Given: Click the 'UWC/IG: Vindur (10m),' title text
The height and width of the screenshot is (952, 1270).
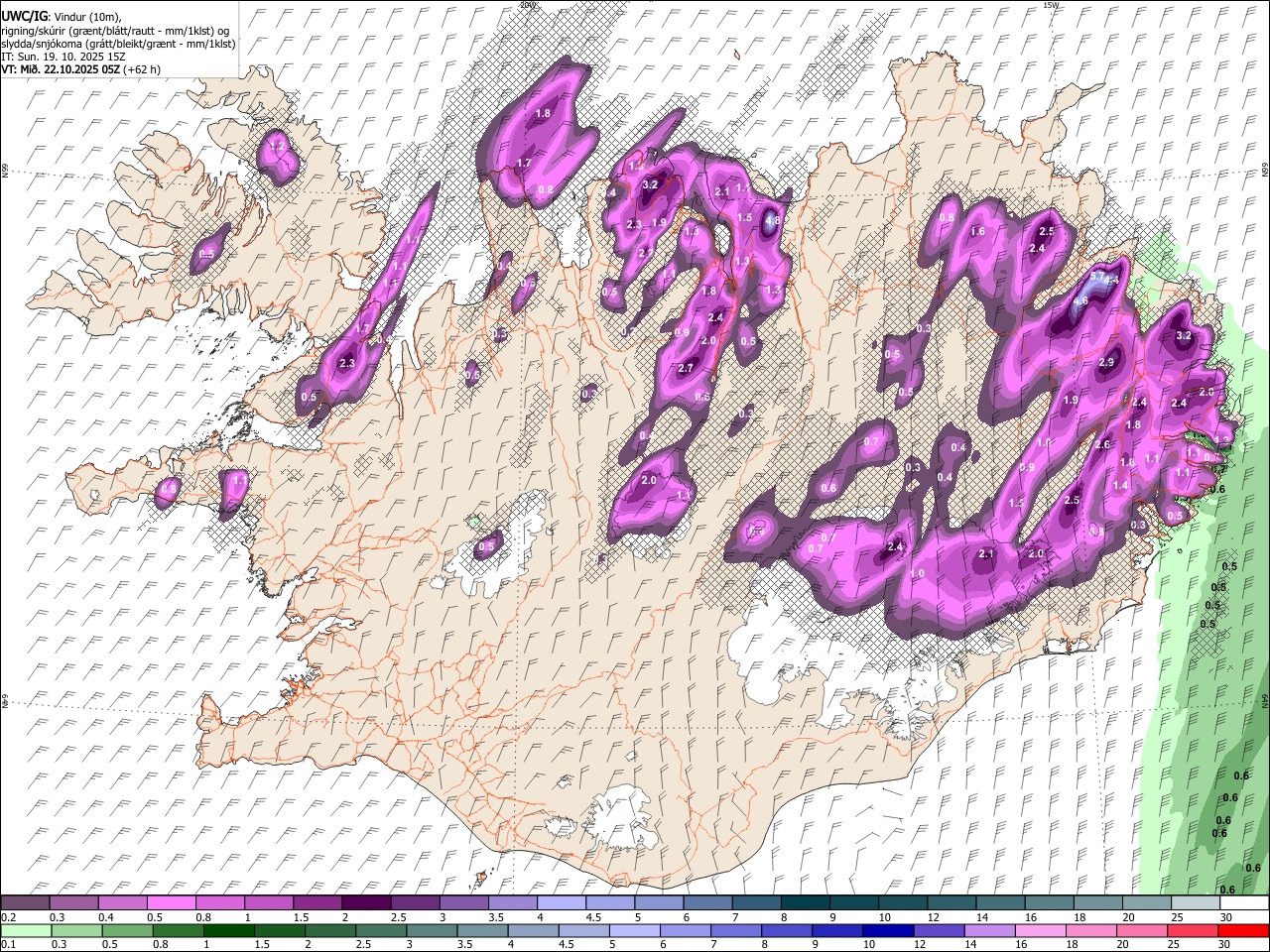Looking at the screenshot, I should coord(61,17).
